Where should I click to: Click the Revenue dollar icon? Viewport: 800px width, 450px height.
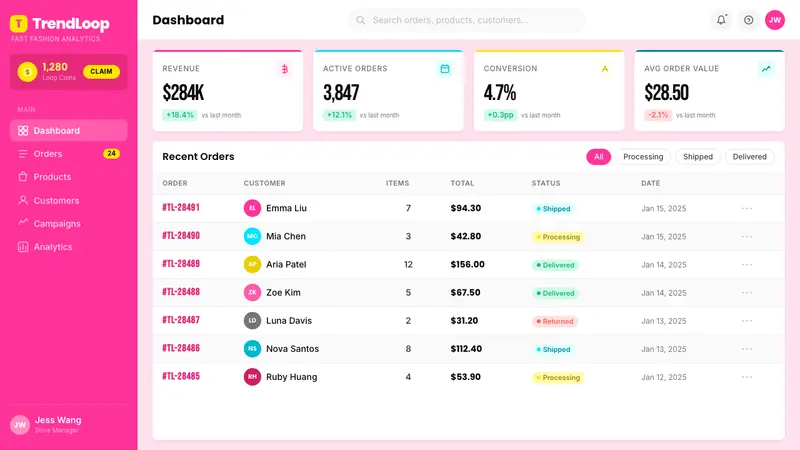coord(285,68)
